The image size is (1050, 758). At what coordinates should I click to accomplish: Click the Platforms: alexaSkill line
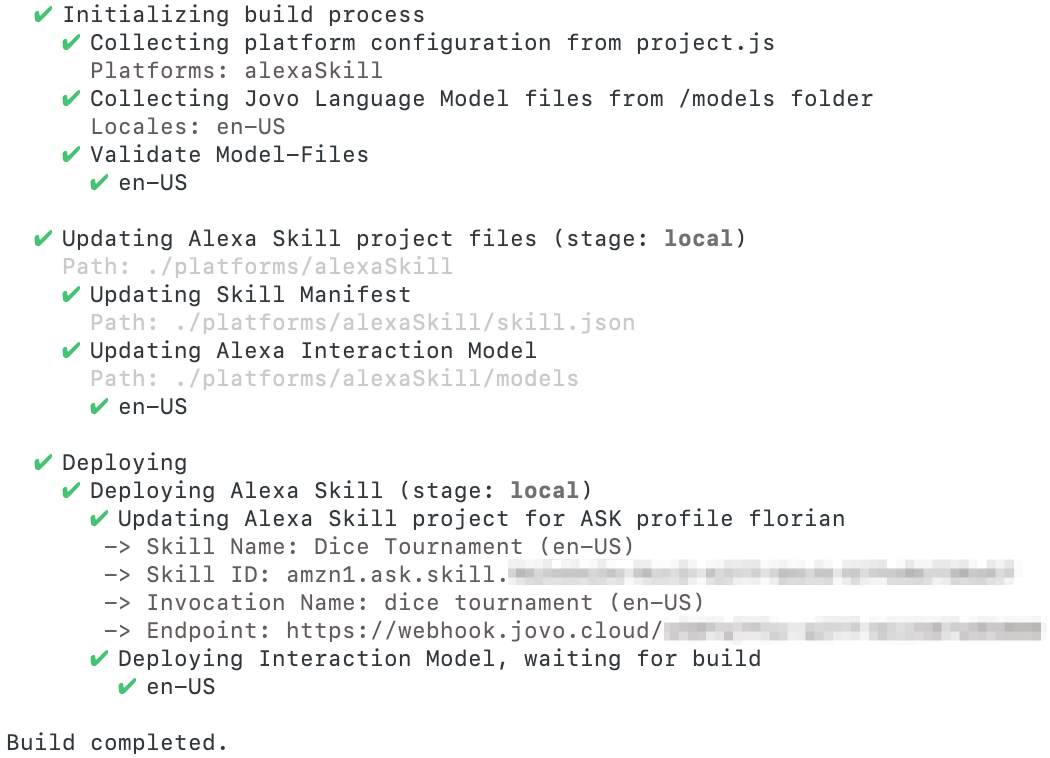tap(236, 71)
